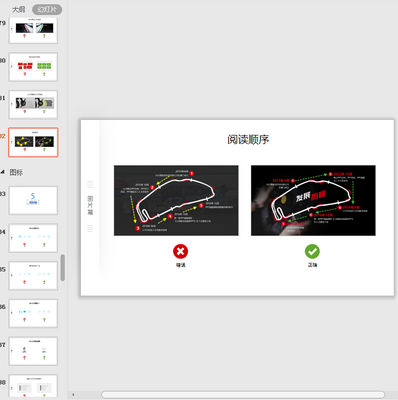Click the thumbnail panel vertical scrollbar handle

pyautogui.click(x=62, y=268)
